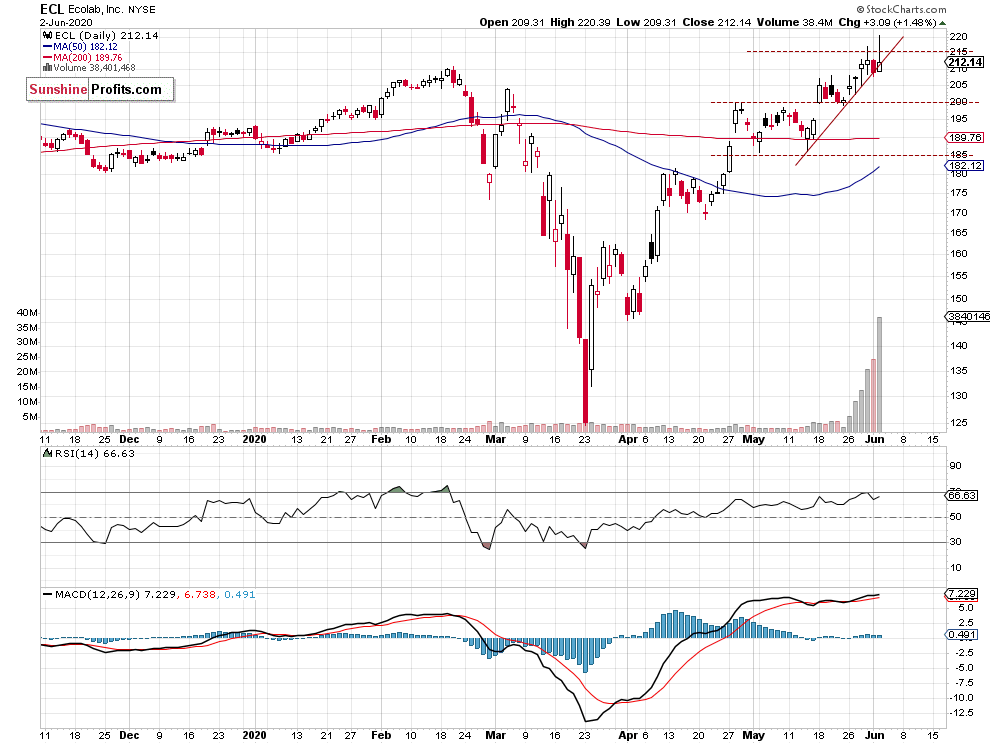The width and height of the screenshot is (990, 744).
Task: Click the ECL ticker symbol in the header
Action: [x=52, y=9]
